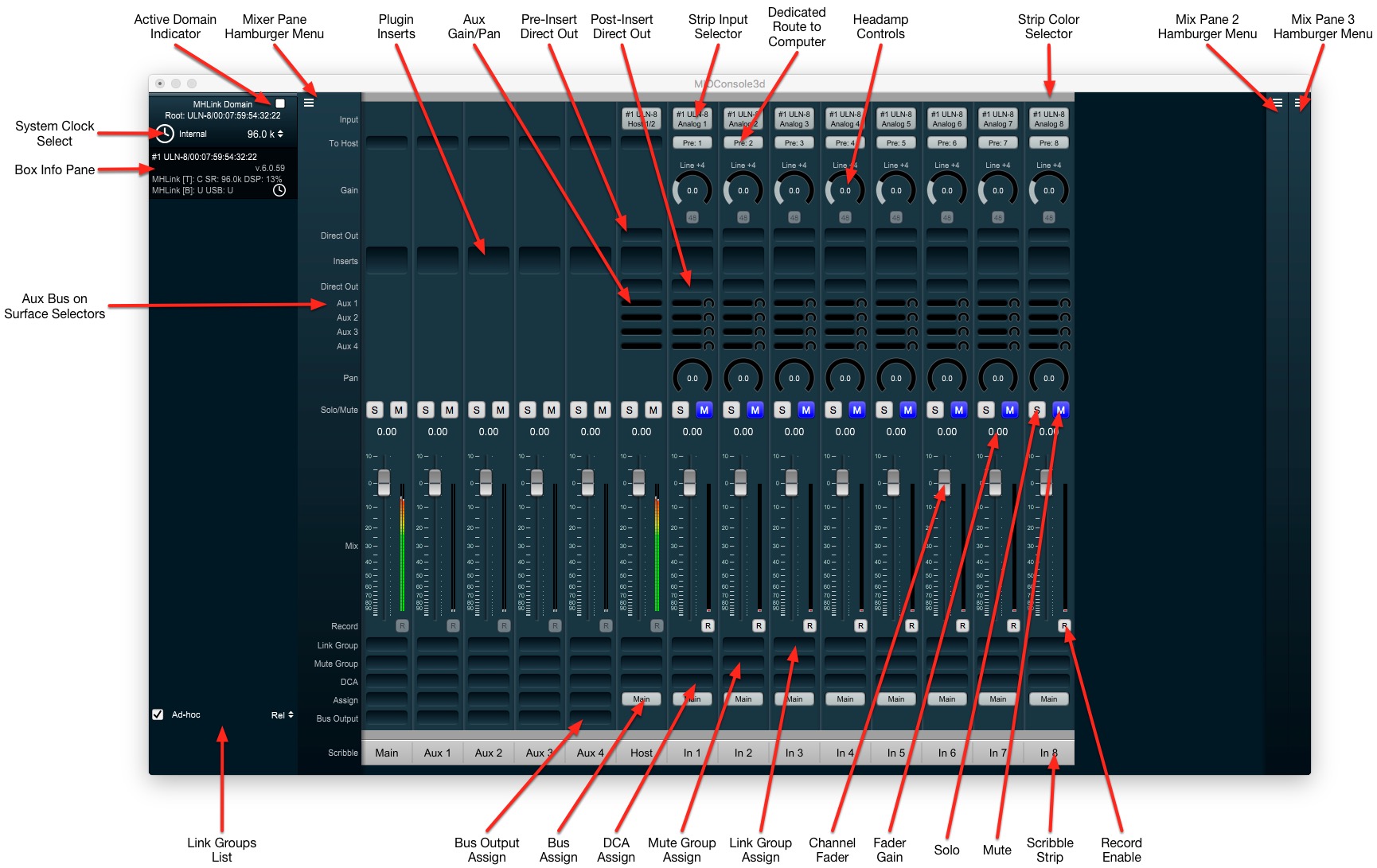Open the Main bus assign on In 4 strip
Image resolution: width=1377 pixels, height=868 pixels.
pyautogui.click(x=845, y=699)
